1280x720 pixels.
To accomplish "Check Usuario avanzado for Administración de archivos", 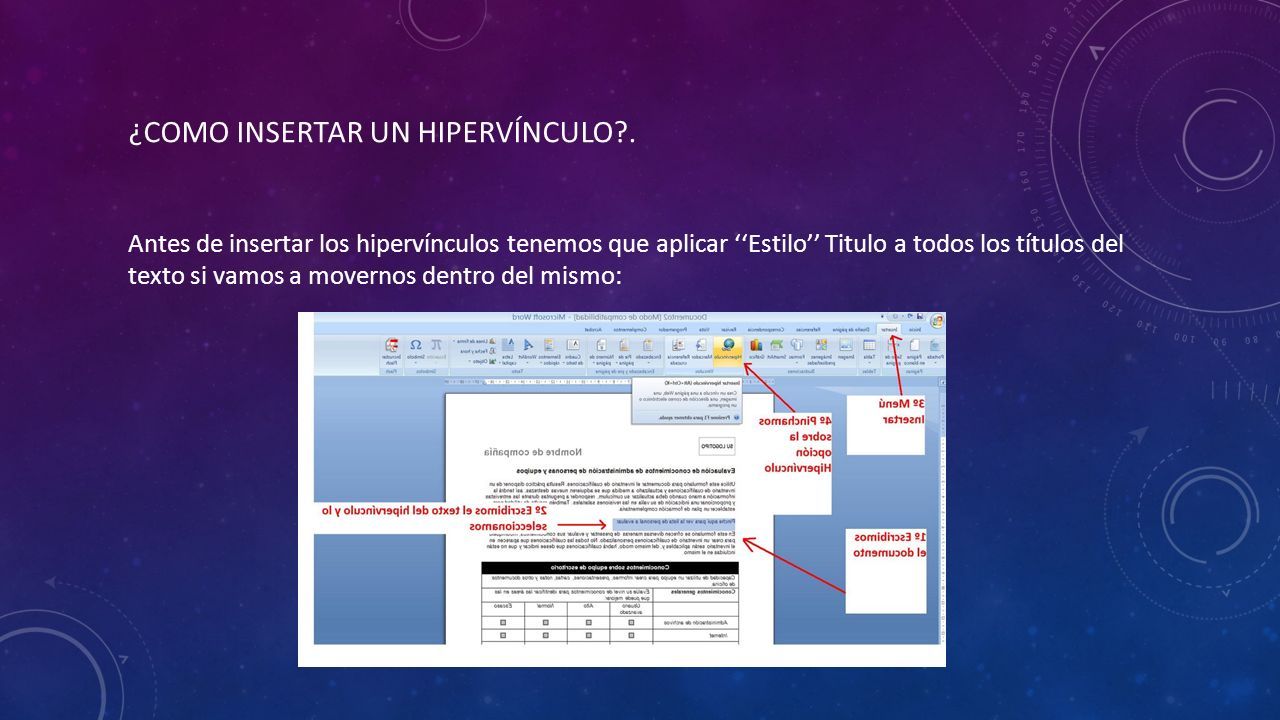I will click(631, 622).
